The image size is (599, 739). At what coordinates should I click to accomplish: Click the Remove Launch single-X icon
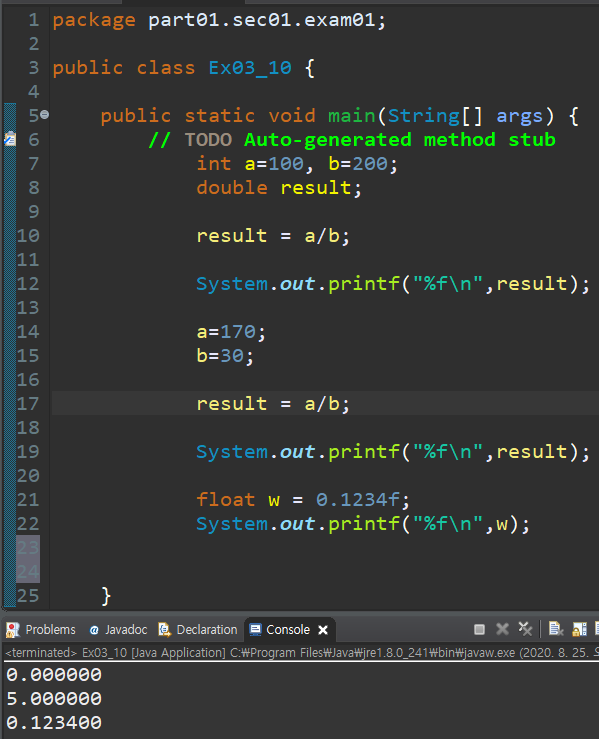click(x=502, y=629)
